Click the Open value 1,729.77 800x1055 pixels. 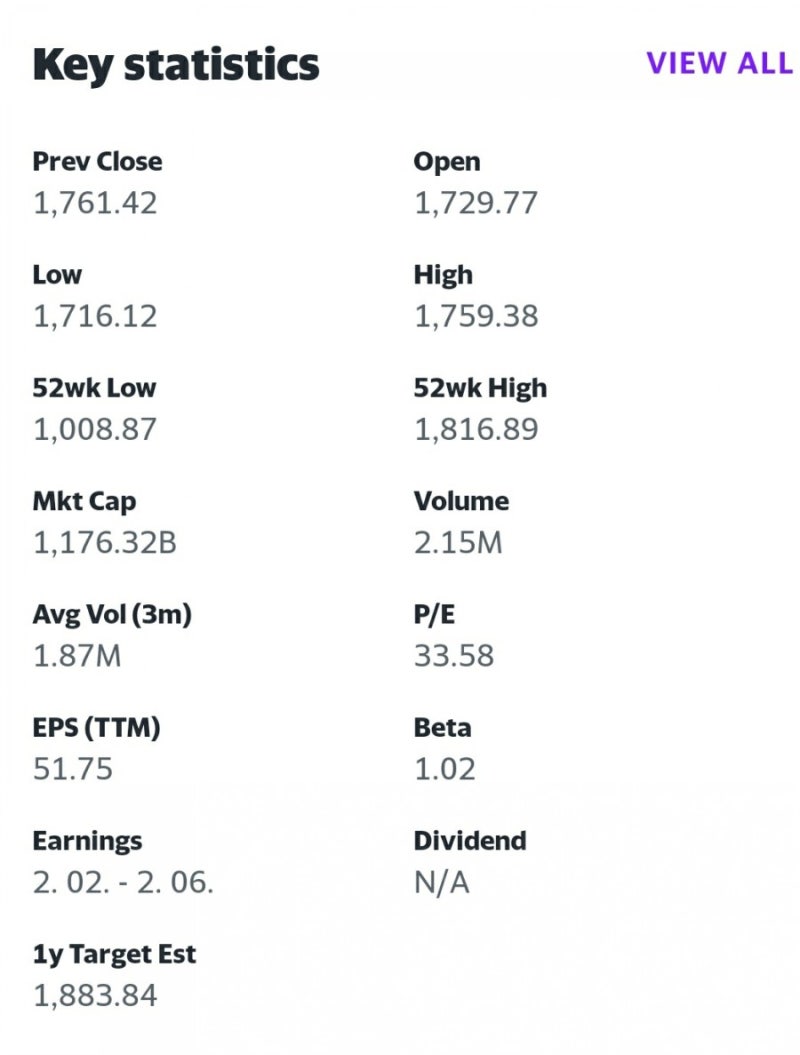click(476, 203)
